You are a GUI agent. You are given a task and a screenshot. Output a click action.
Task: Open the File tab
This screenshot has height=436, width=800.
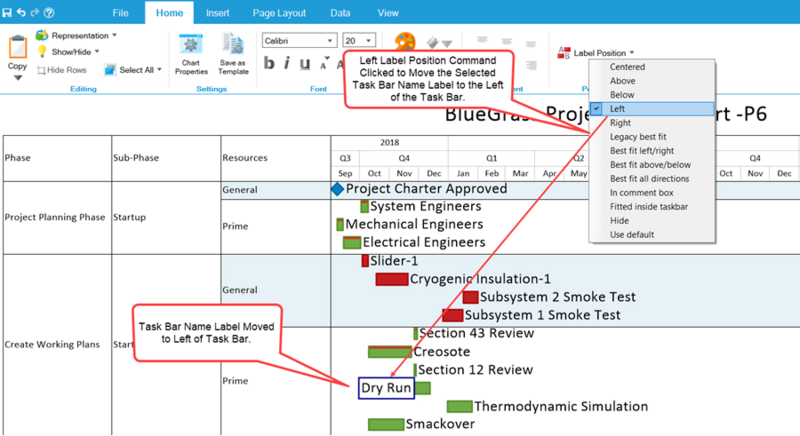(x=120, y=13)
